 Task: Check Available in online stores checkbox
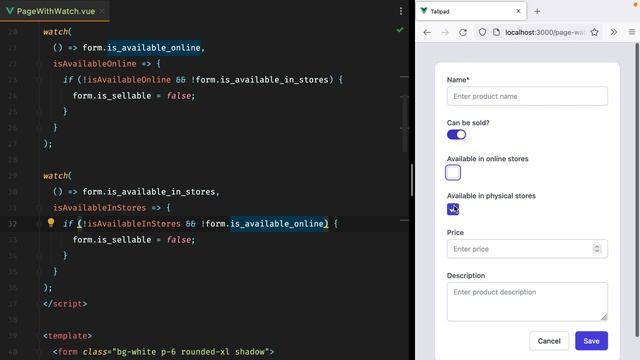tap(453, 173)
